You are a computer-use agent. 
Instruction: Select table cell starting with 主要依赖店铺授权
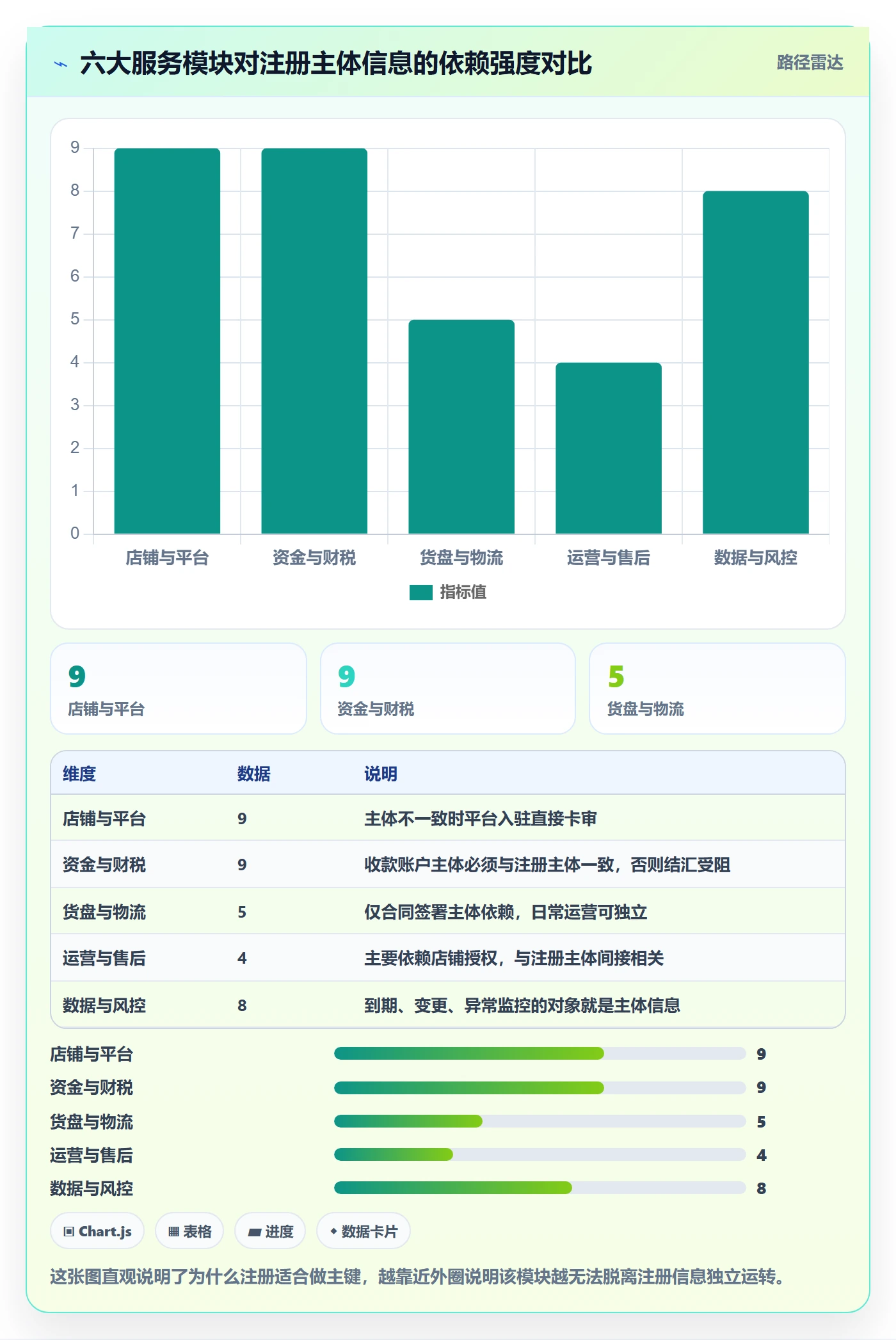(x=514, y=958)
